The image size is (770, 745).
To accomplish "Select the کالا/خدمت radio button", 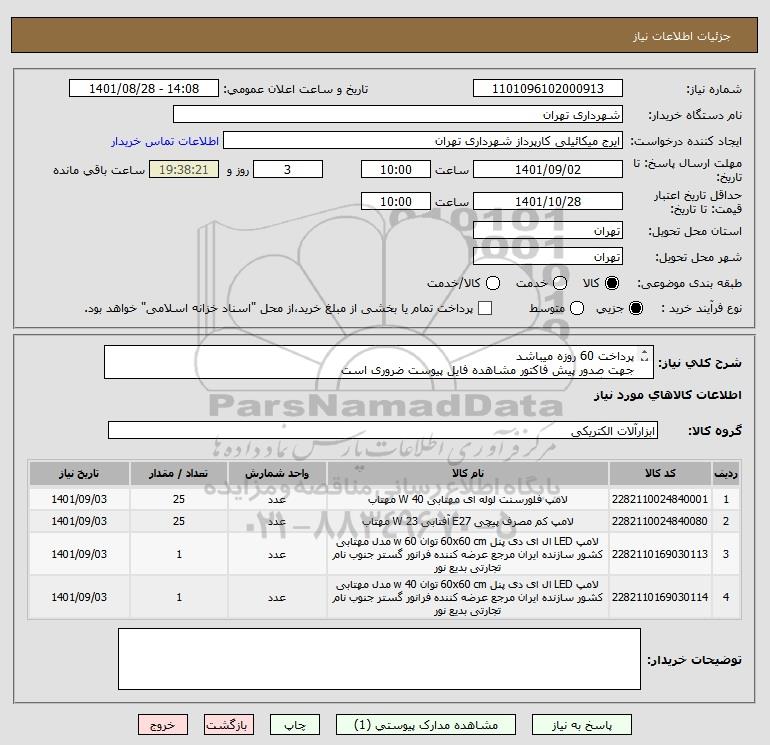I will pyautogui.click(x=493, y=283).
